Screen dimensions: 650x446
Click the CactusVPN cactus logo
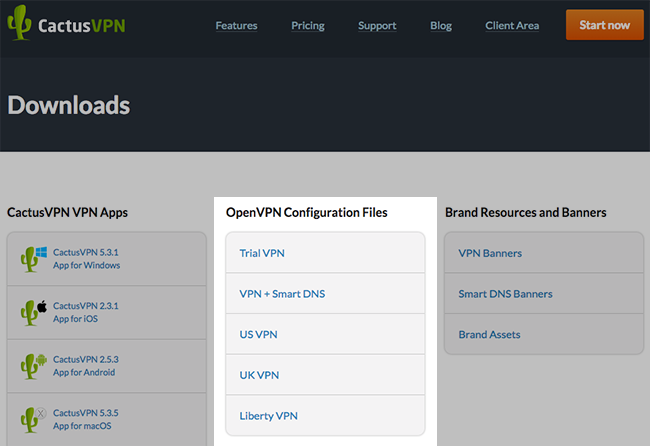click(x=19, y=23)
